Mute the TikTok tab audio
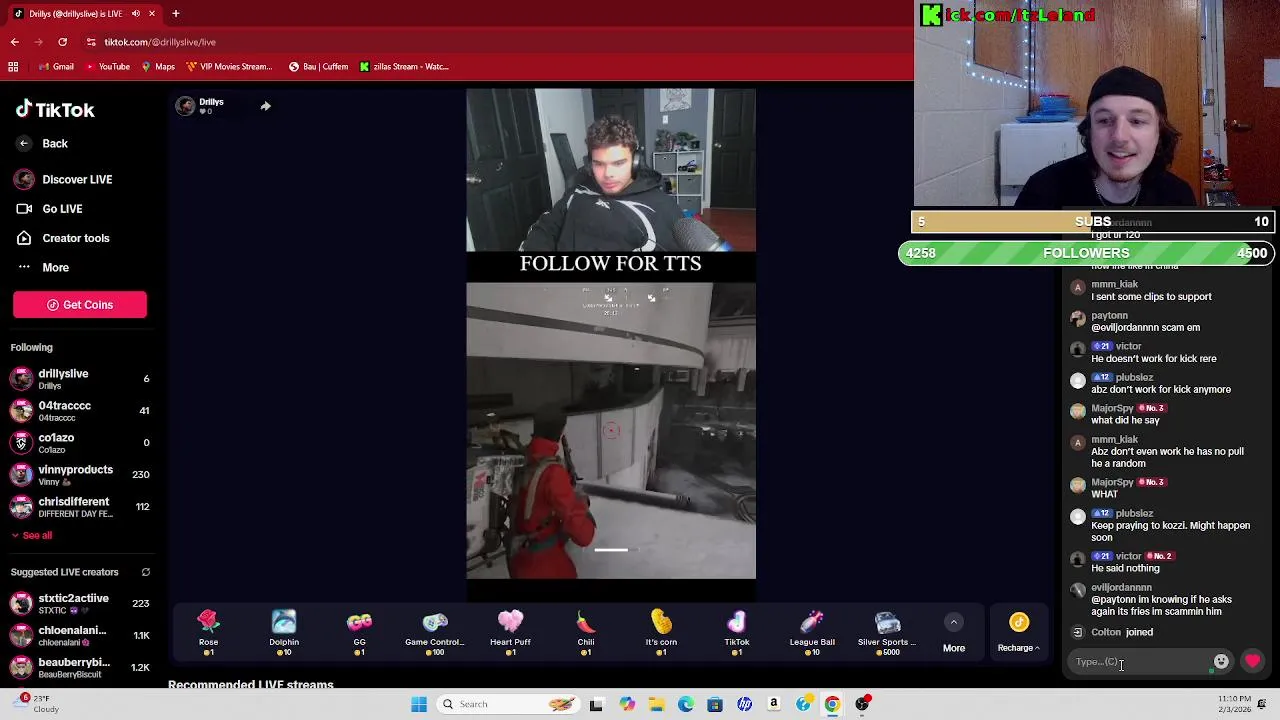1280x720 pixels. point(136,14)
